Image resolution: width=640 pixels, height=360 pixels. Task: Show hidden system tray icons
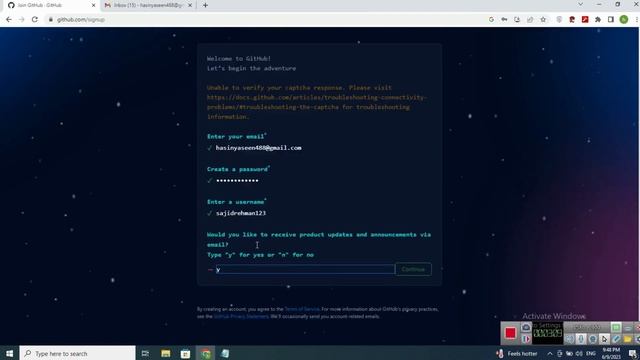click(550, 353)
